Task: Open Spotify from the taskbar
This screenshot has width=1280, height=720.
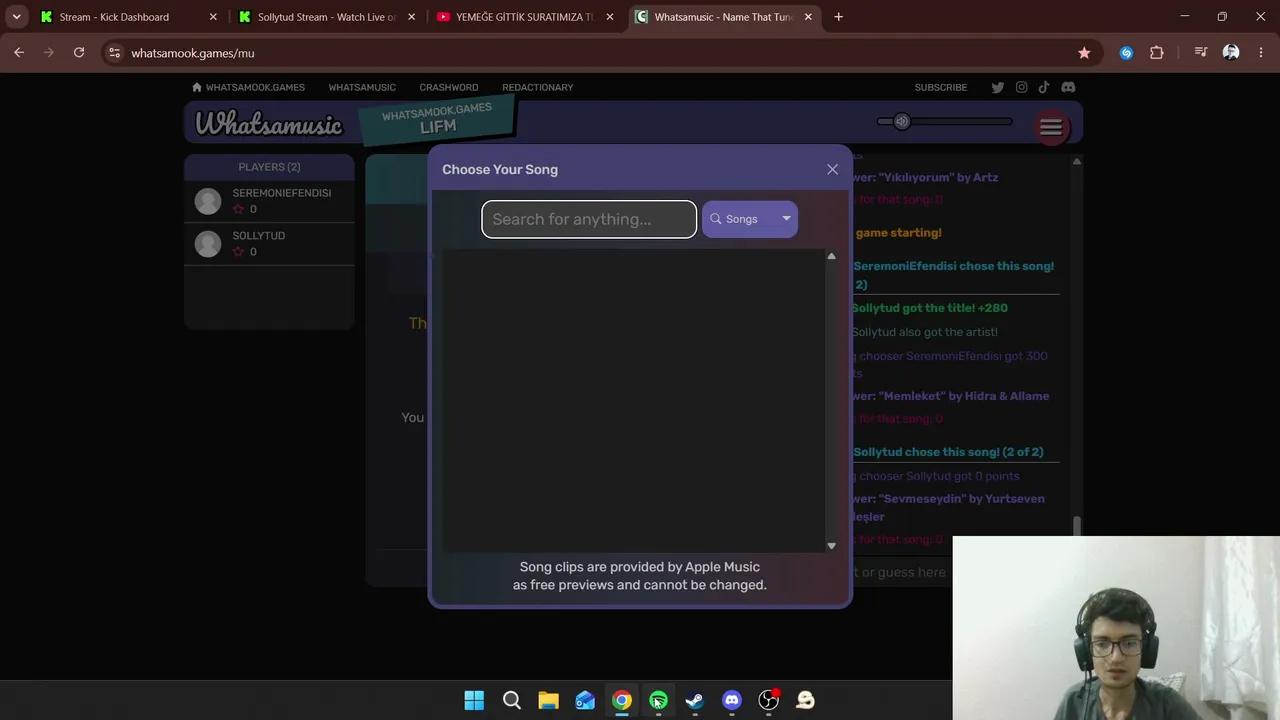Action: point(658,700)
